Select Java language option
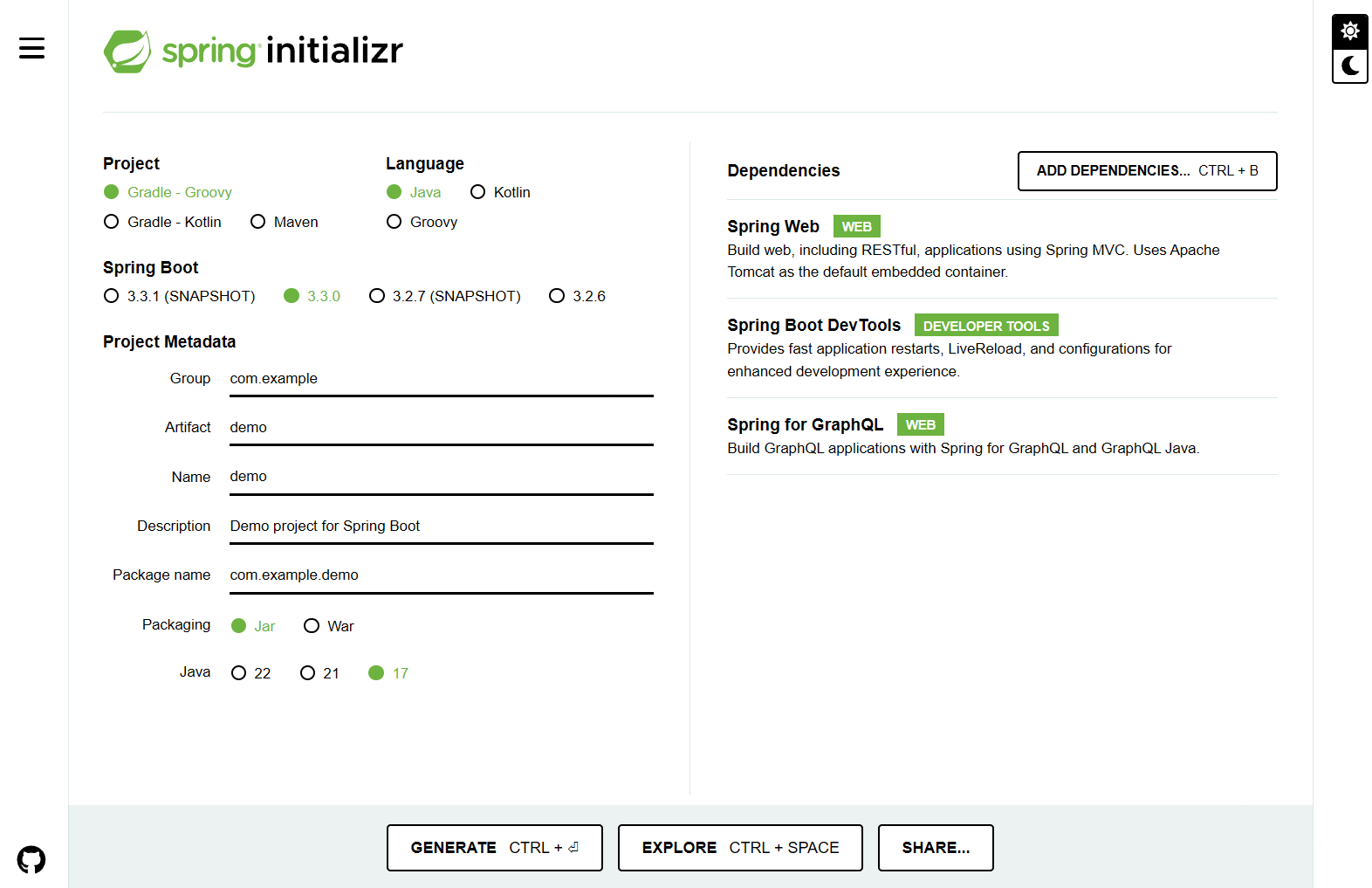The image size is (1372, 888). pyautogui.click(x=414, y=192)
